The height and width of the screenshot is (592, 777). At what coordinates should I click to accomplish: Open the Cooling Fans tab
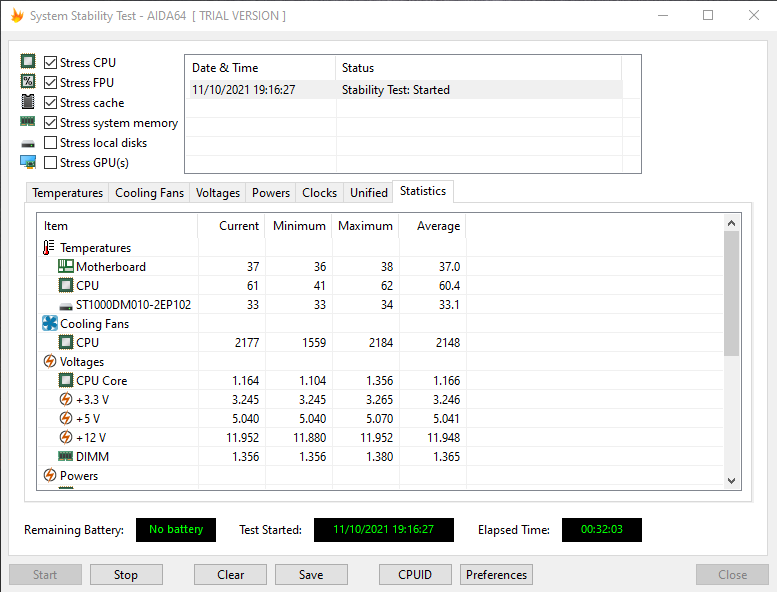[x=149, y=193]
